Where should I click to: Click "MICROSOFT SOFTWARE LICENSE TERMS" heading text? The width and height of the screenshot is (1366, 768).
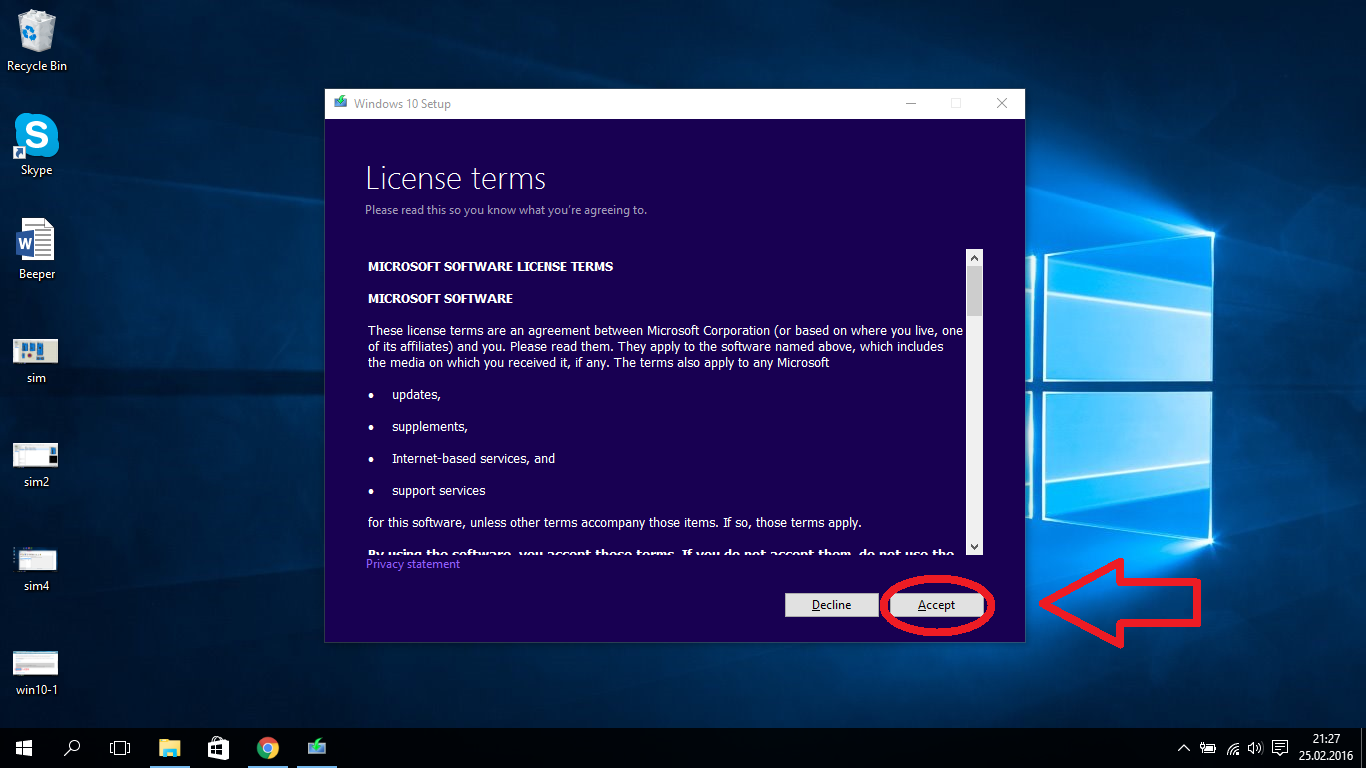pos(491,267)
